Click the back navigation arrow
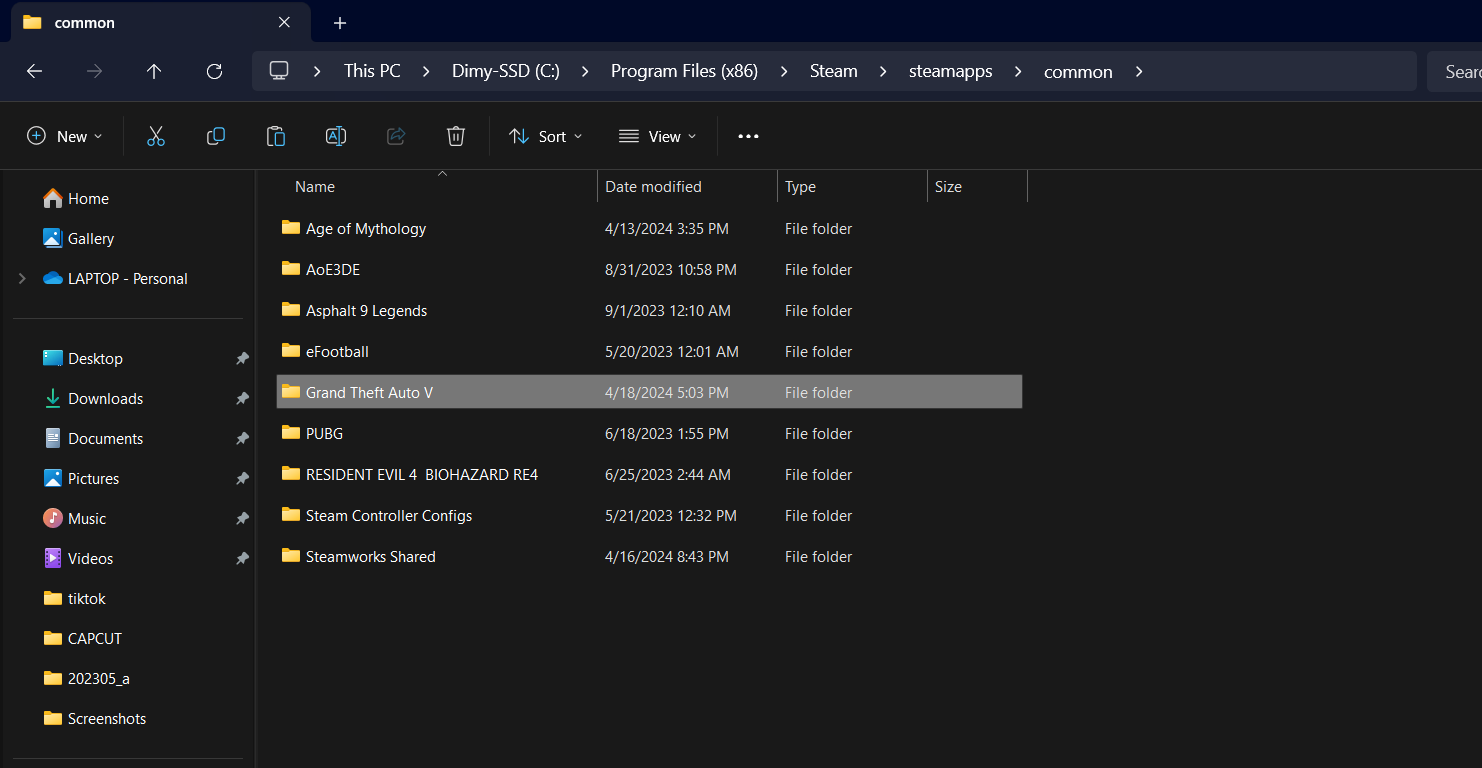Screen dimensions: 1482x768 coord(34,71)
